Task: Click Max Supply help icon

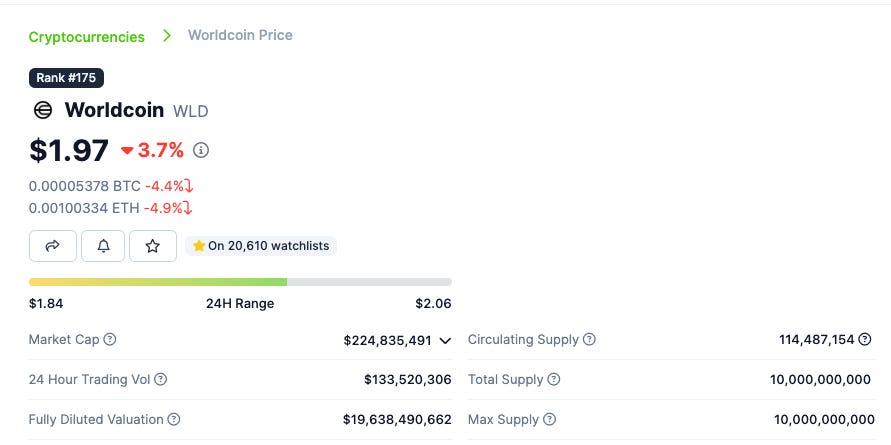Action: click(x=549, y=420)
